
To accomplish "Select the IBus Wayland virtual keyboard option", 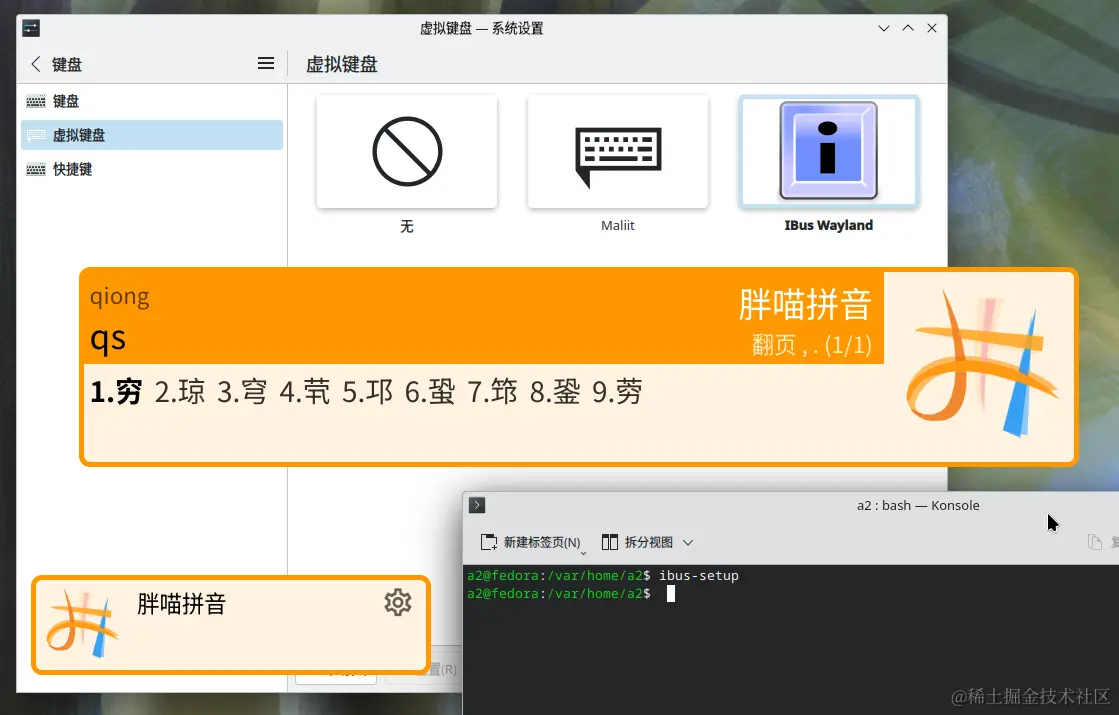I will pyautogui.click(x=828, y=151).
